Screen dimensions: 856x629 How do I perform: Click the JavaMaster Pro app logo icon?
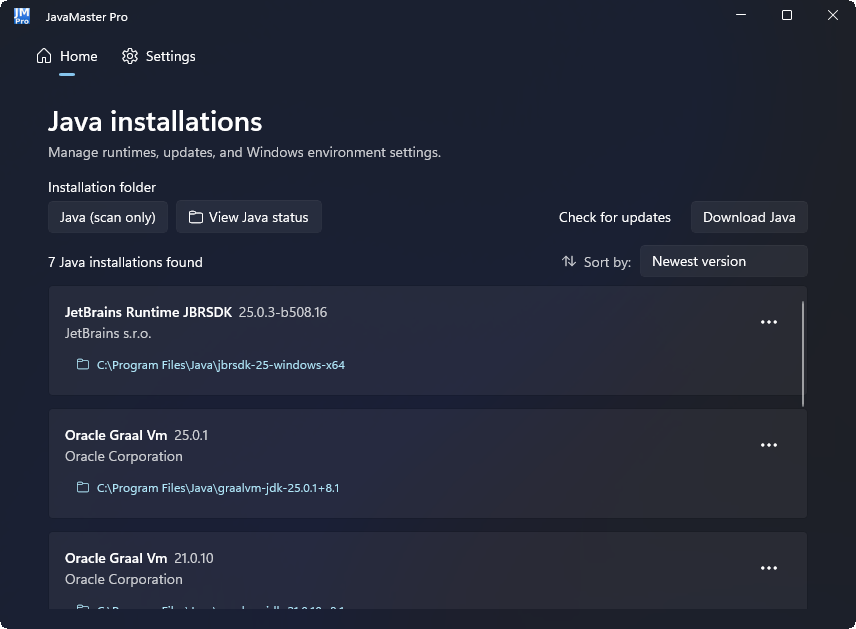(x=22, y=16)
